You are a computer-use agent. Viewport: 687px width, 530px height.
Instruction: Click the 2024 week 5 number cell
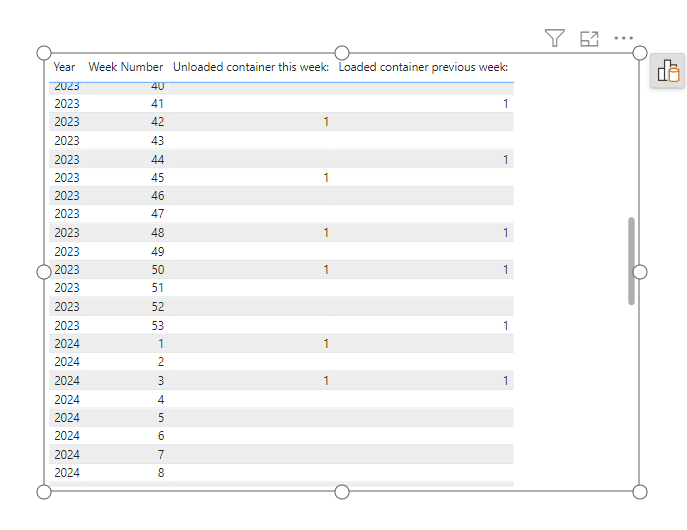pos(161,417)
